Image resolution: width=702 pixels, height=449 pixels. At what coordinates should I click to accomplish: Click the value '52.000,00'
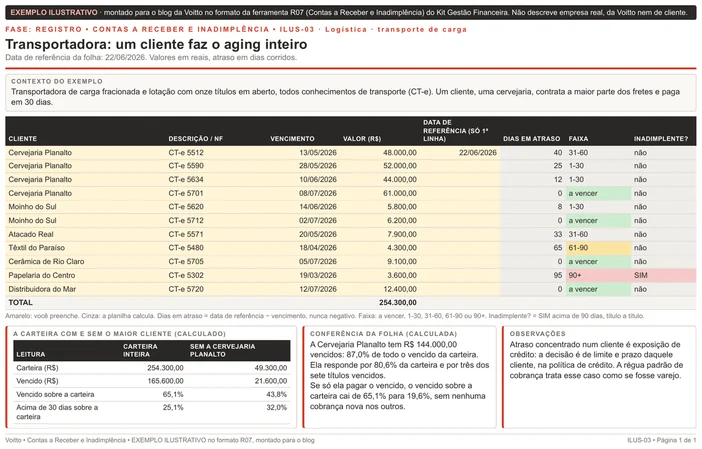tap(400, 166)
